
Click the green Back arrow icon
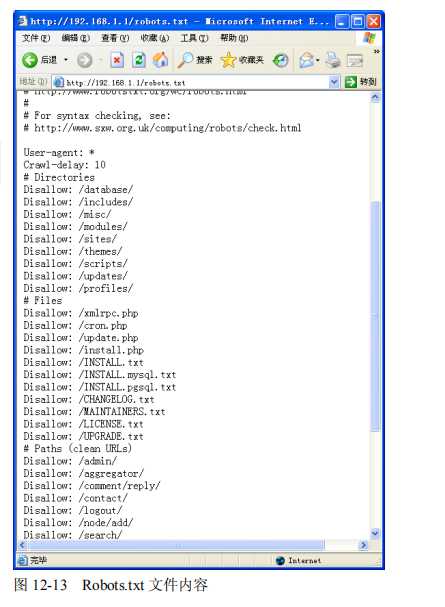click(x=29, y=60)
